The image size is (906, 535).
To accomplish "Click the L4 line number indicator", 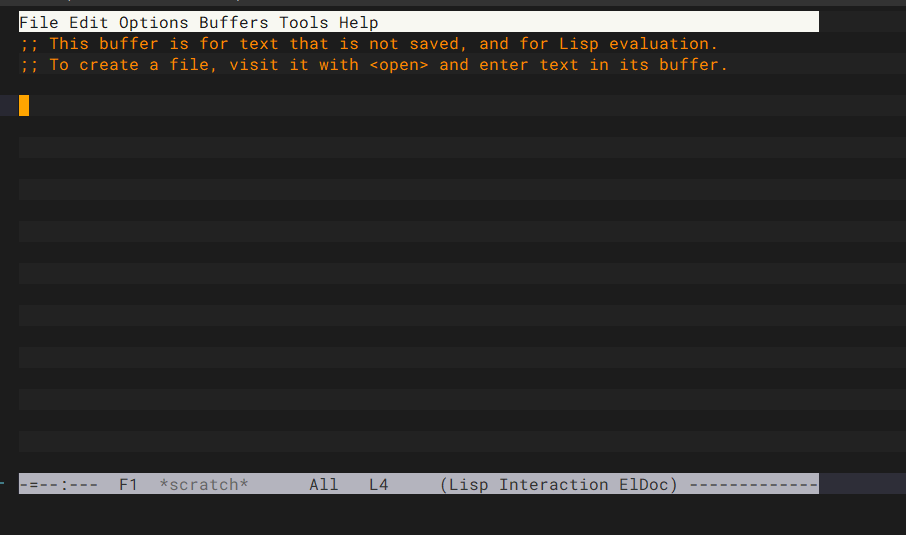I will 378,485.
